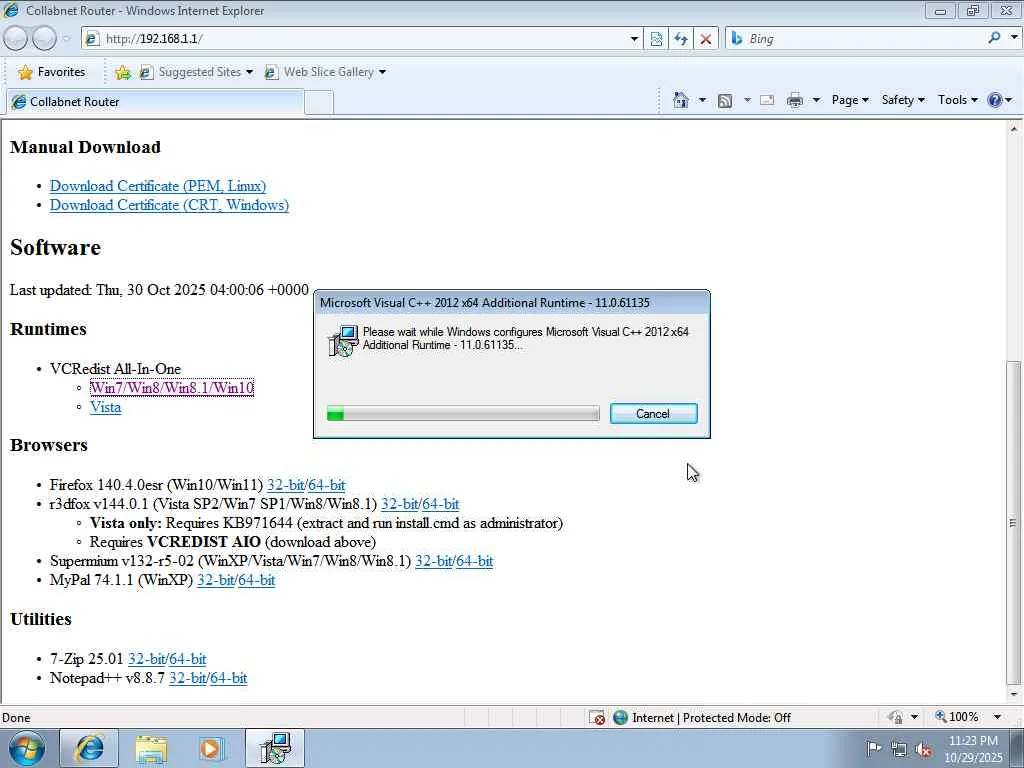The height and width of the screenshot is (768, 1024).
Task: Click Add to Favorites Bar icon
Action: [122, 72]
